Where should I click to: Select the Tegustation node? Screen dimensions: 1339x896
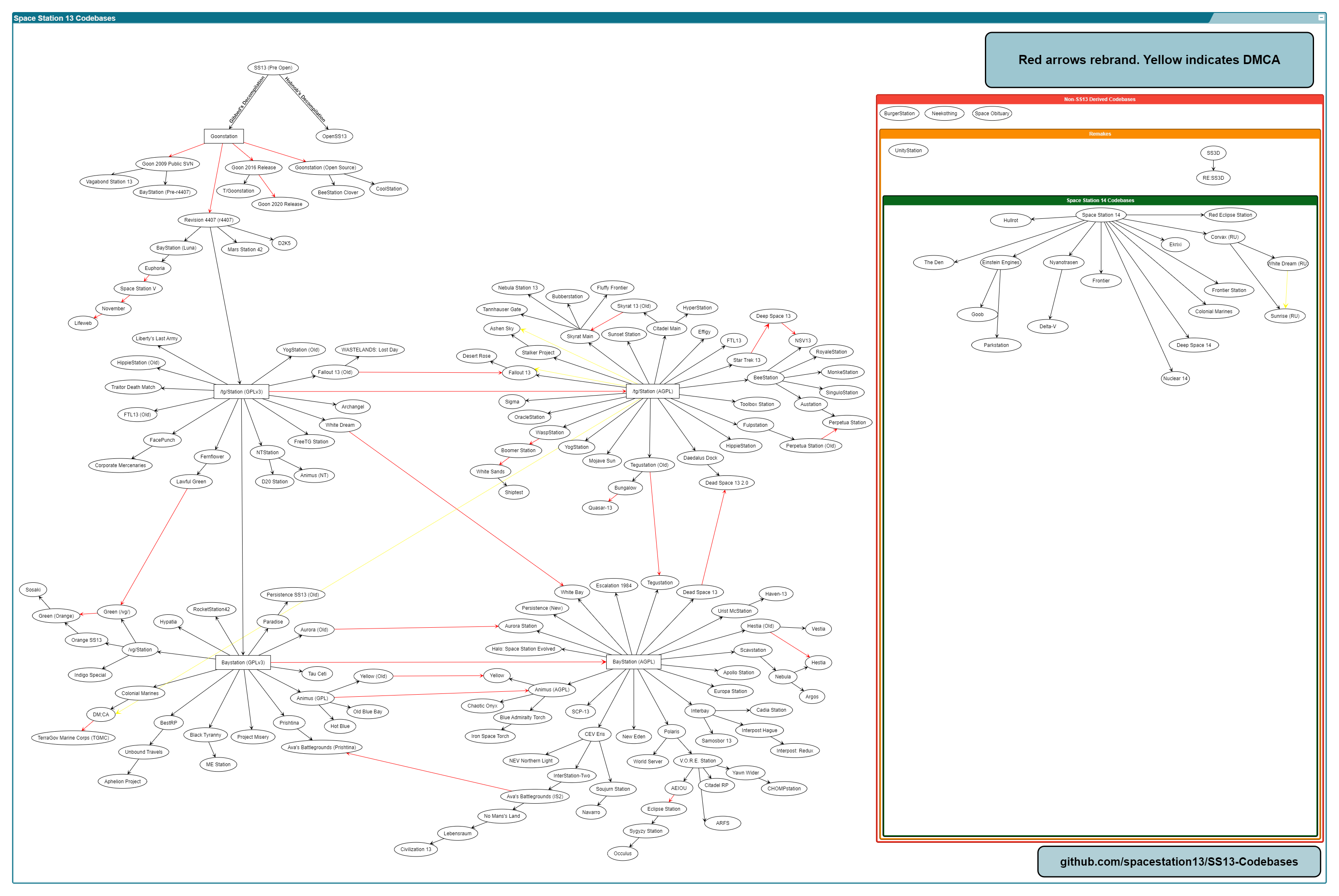click(660, 583)
